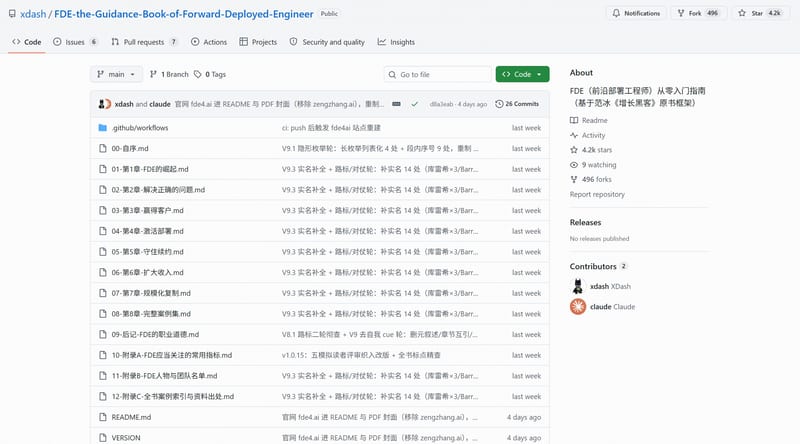Open the V9.1 commit message for 00-自序.md
This screenshot has height=444, width=800.
tap(380, 149)
